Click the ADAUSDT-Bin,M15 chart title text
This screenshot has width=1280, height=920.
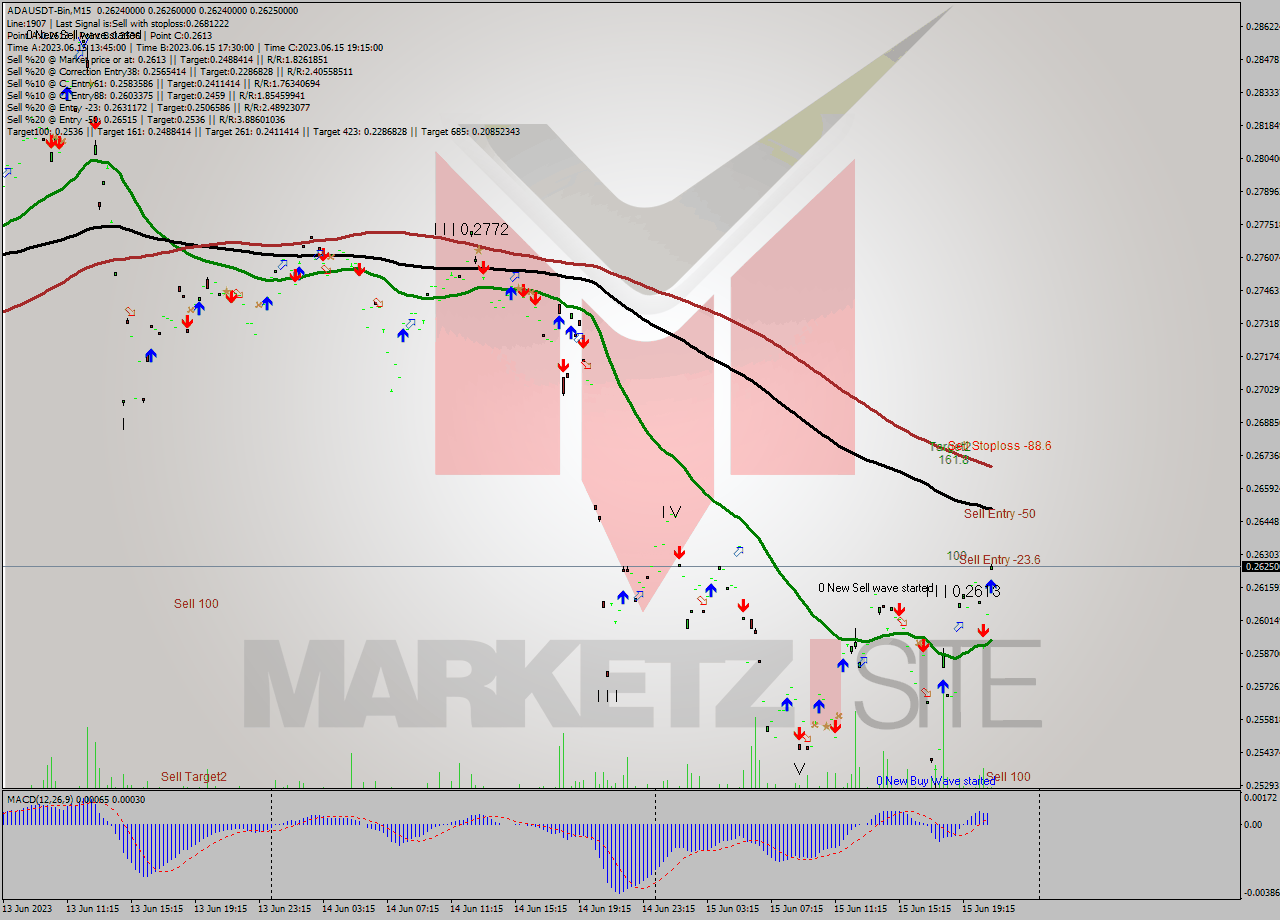tap(47, 11)
